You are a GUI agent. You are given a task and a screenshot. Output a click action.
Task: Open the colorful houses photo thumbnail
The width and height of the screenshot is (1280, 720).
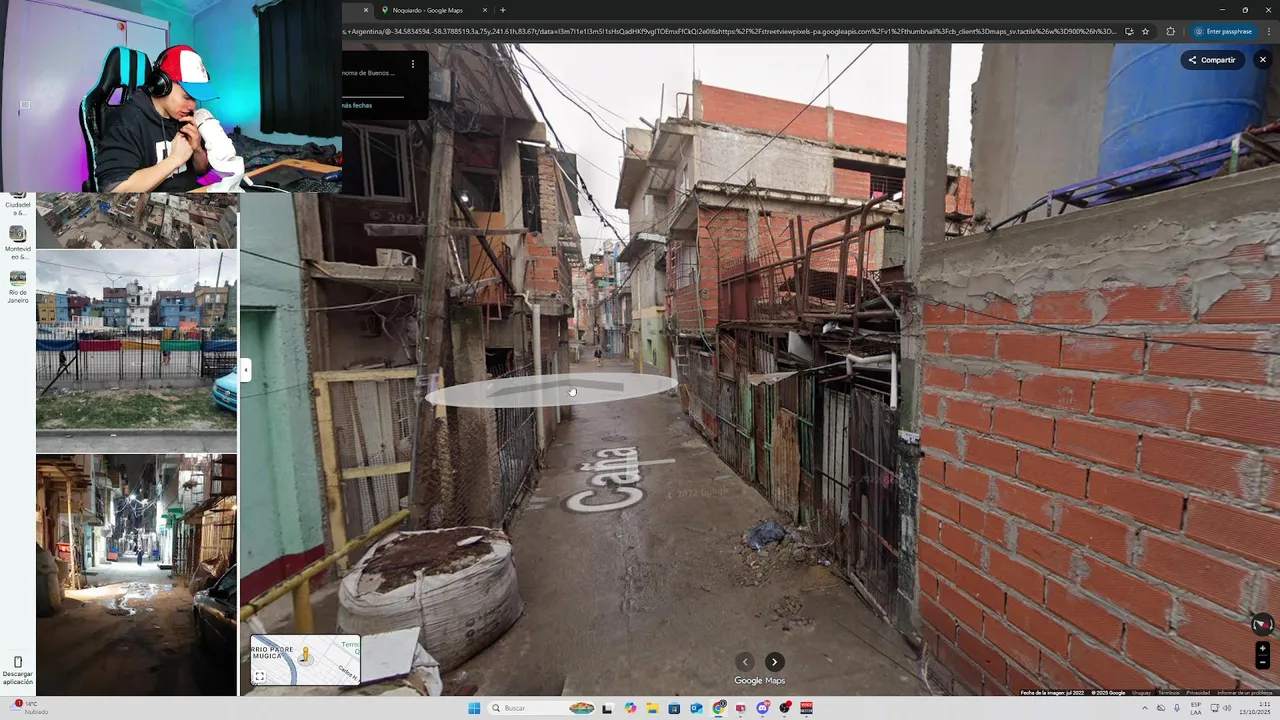[x=137, y=351]
